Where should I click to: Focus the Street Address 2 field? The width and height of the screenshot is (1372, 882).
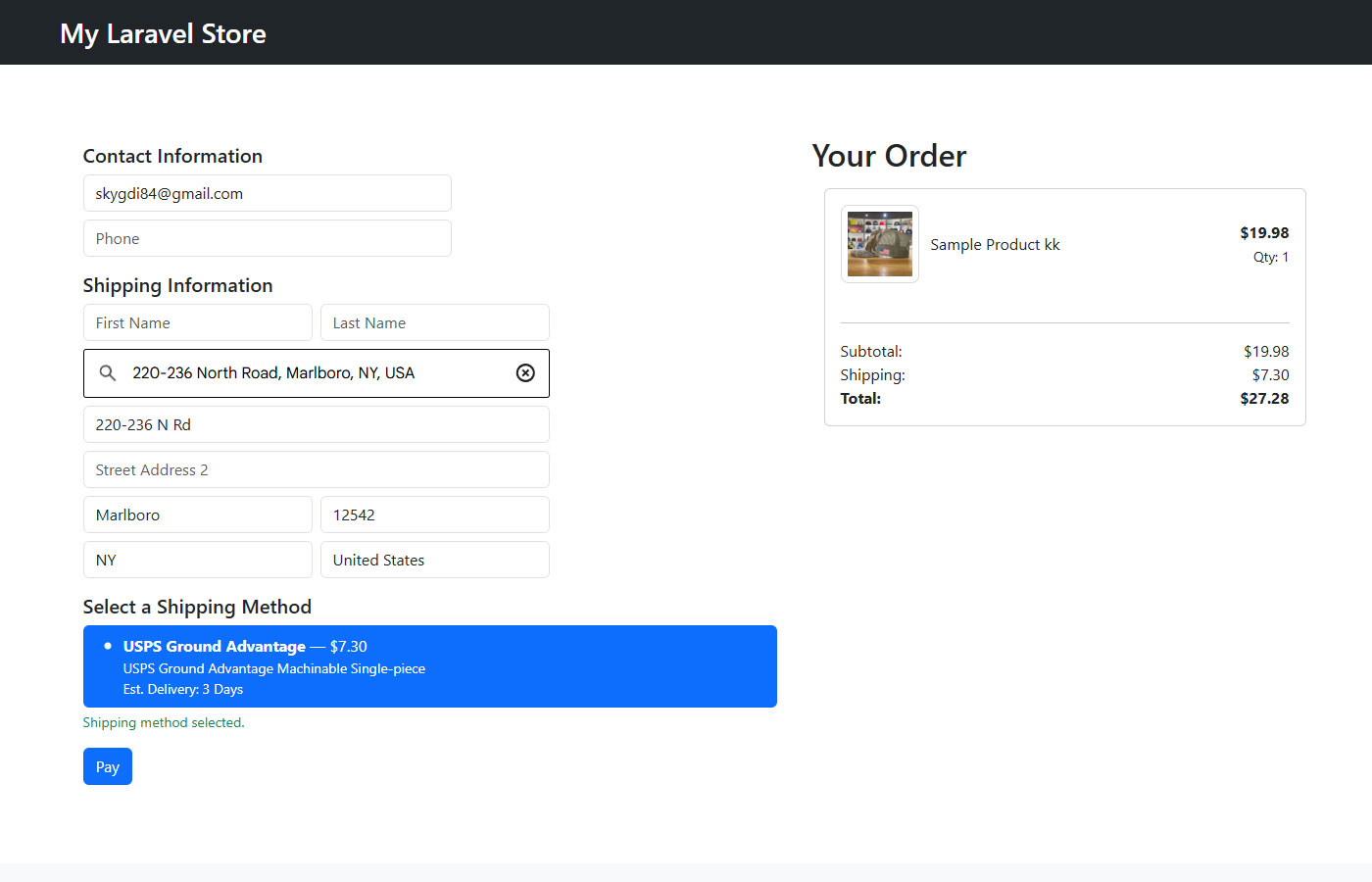point(316,470)
